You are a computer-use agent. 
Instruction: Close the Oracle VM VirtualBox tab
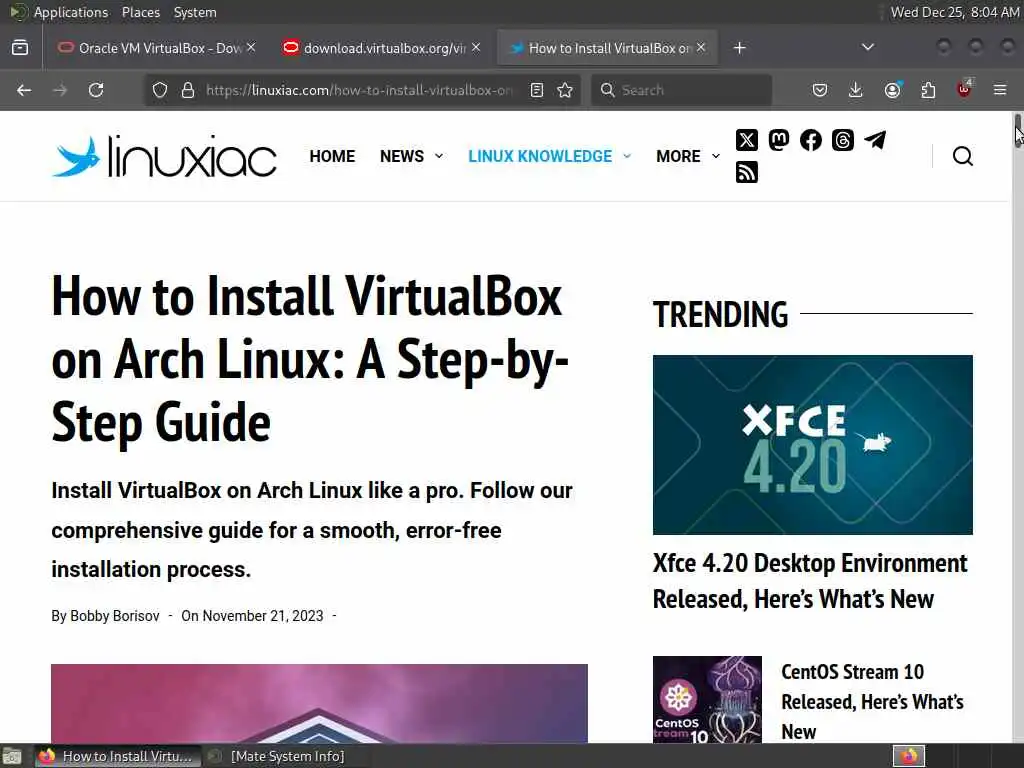tap(251, 47)
